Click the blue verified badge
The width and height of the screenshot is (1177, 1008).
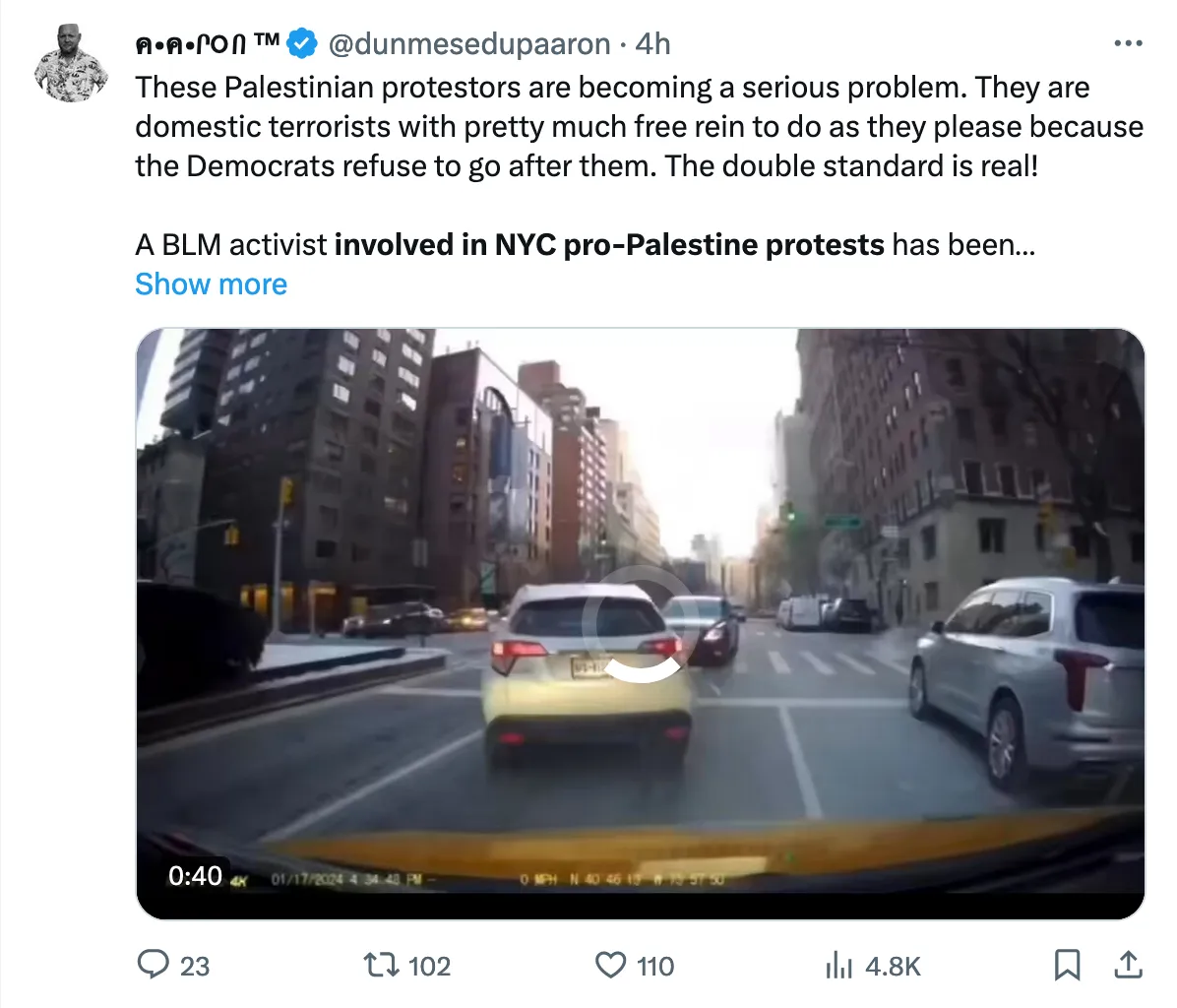[x=302, y=44]
